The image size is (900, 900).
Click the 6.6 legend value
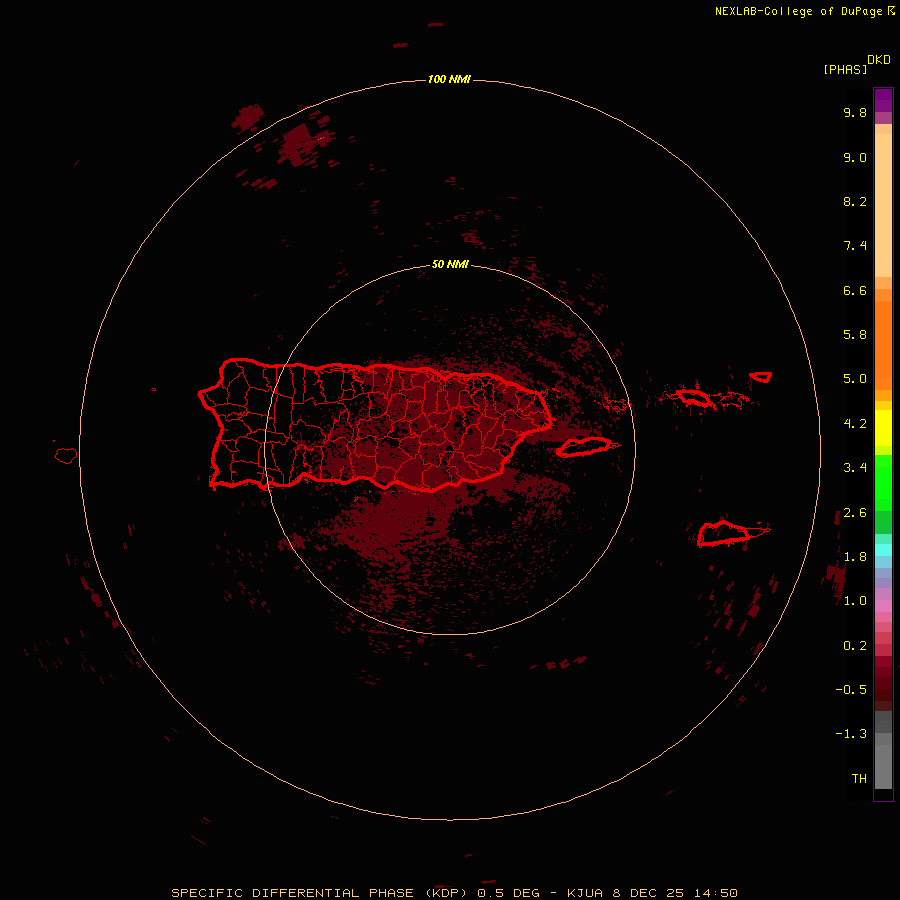coord(855,290)
